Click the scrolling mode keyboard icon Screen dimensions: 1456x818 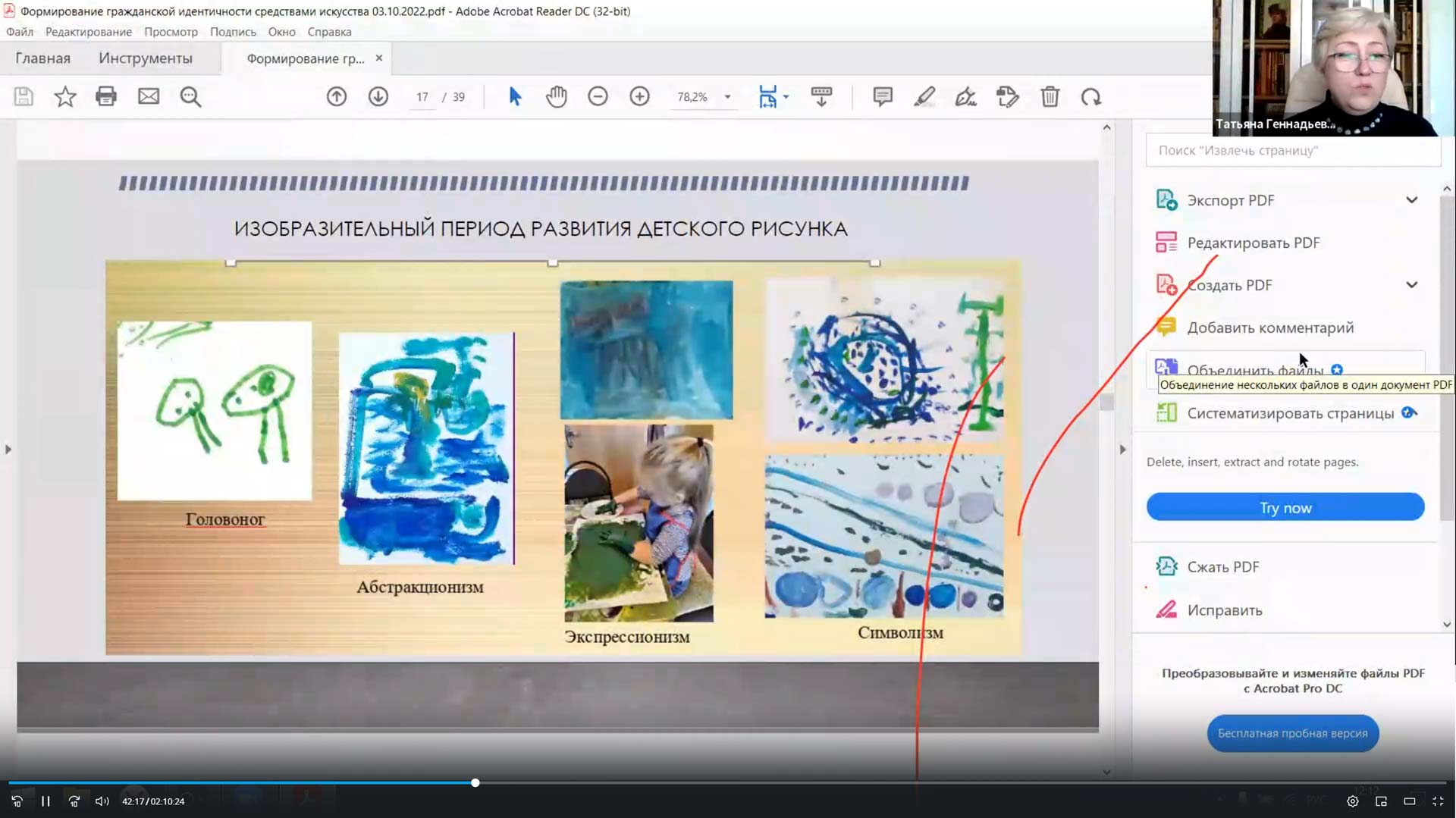coord(821,96)
